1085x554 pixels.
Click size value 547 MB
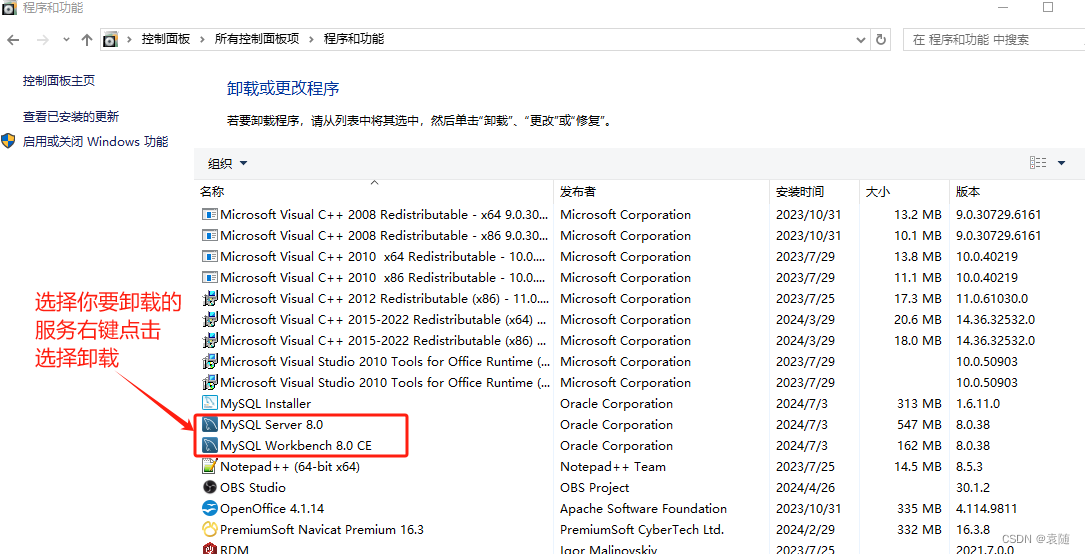click(917, 425)
